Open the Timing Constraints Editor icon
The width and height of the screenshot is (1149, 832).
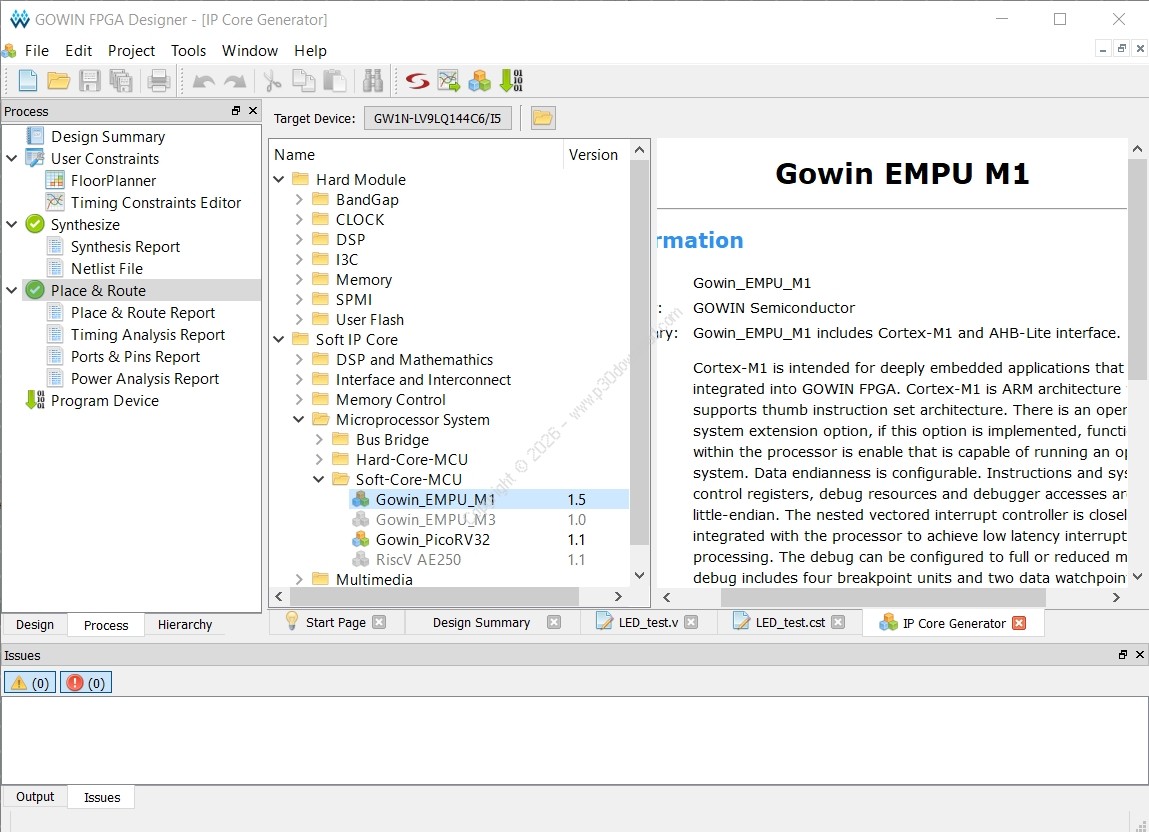click(x=55, y=202)
